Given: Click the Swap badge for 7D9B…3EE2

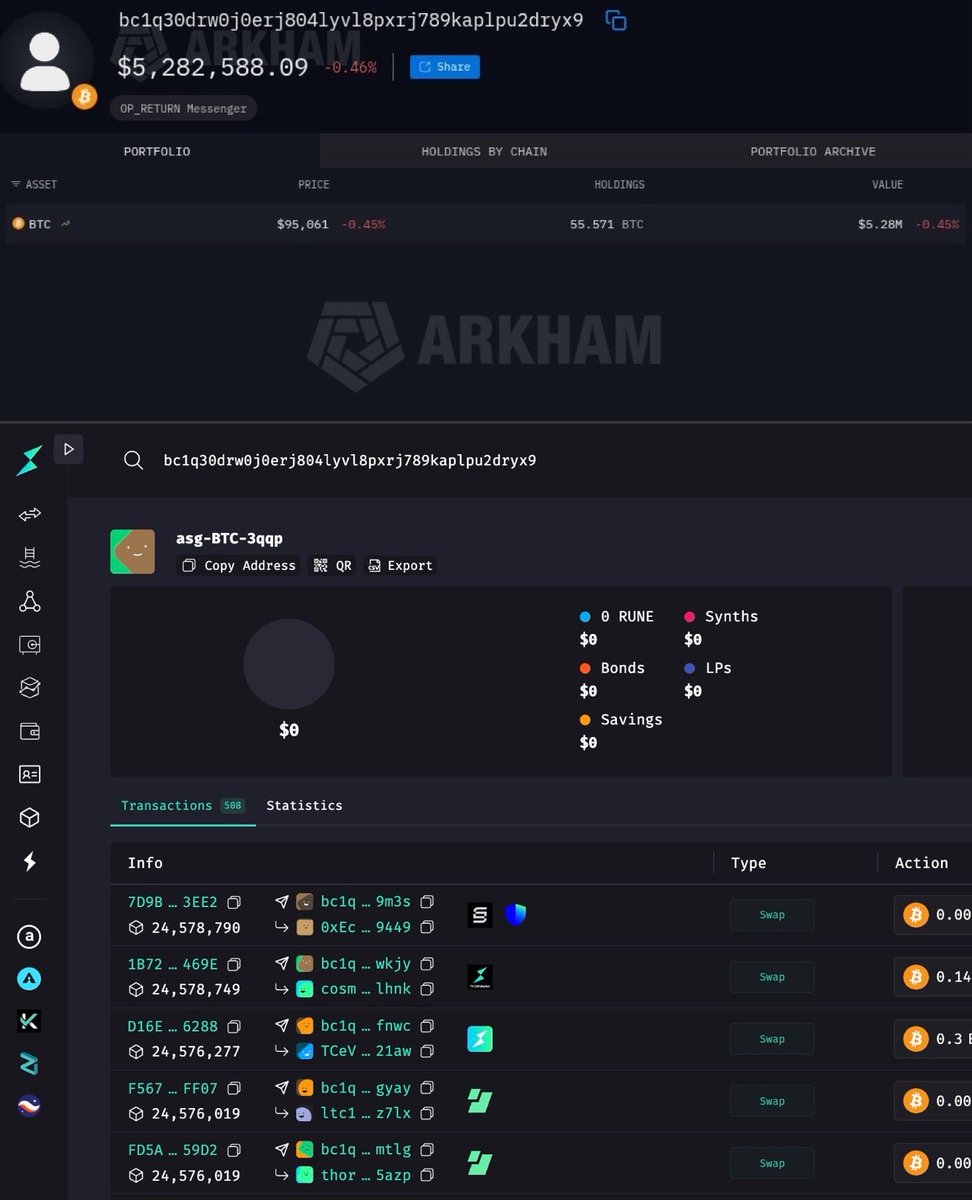Looking at the screenshot, I should (772, 915).
